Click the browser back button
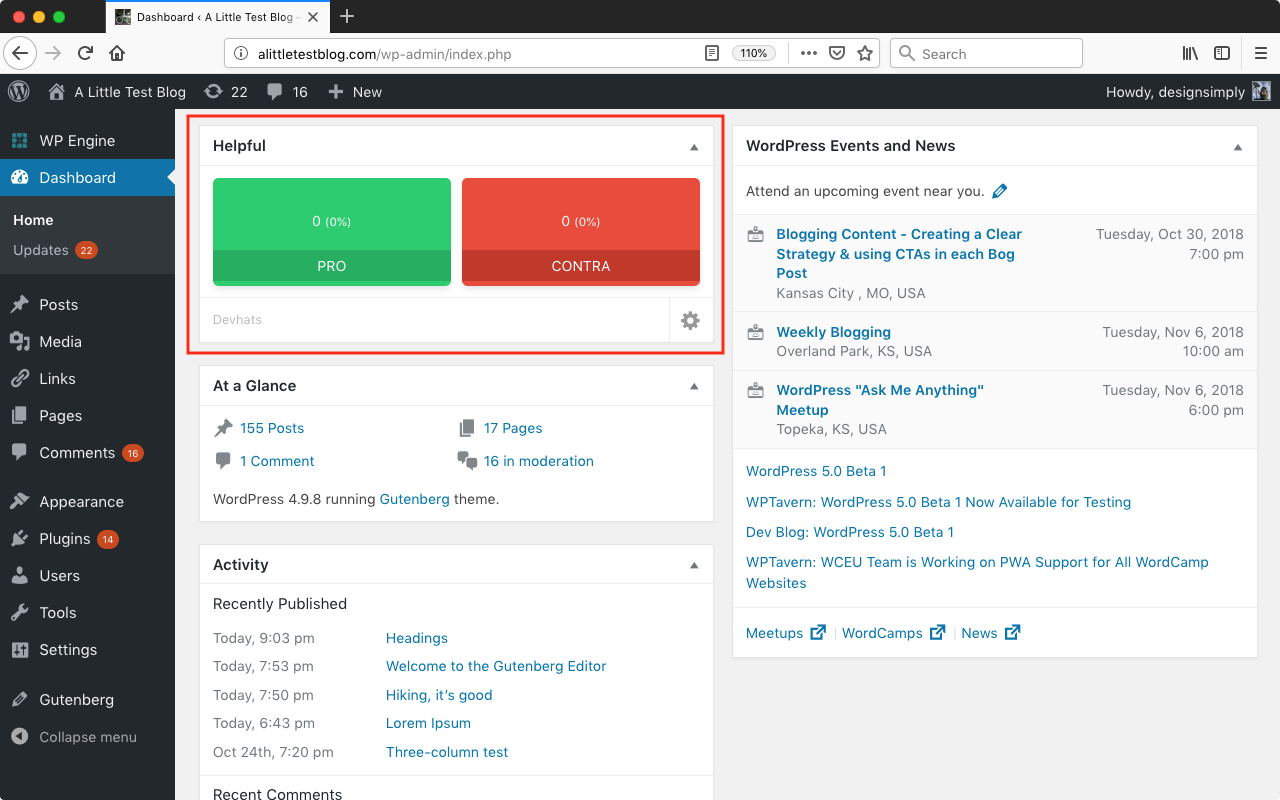This screenshot has width=1280, height=800. pos(22,53)
